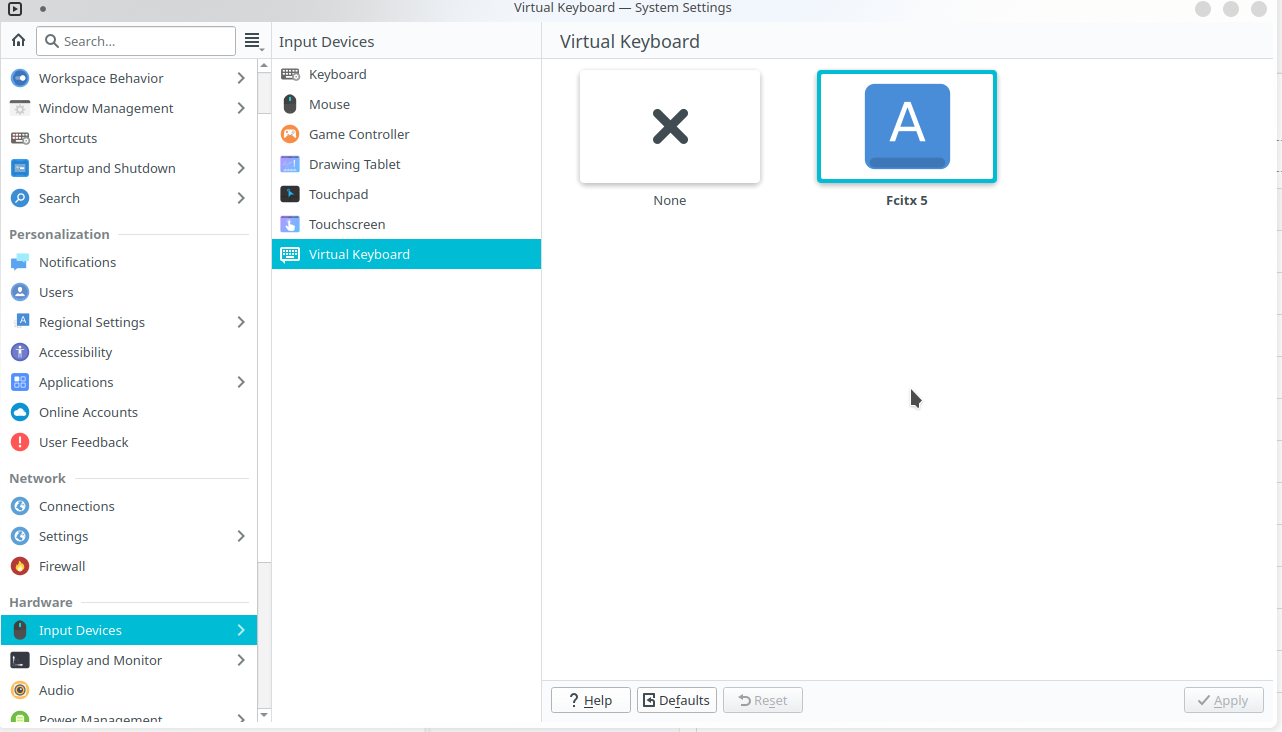The height and width of the screenshot is (732, 1282).
Task: Open Keyboard input device settings
Action: click(x=337, y=74)
